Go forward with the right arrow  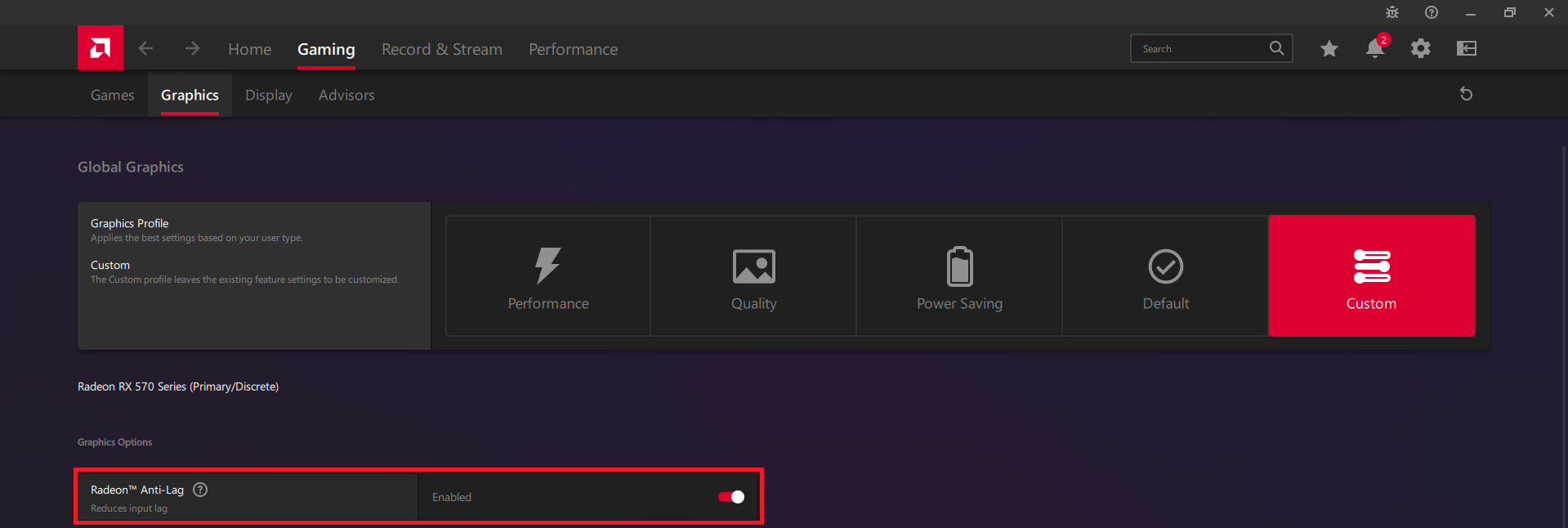(192, 49)
